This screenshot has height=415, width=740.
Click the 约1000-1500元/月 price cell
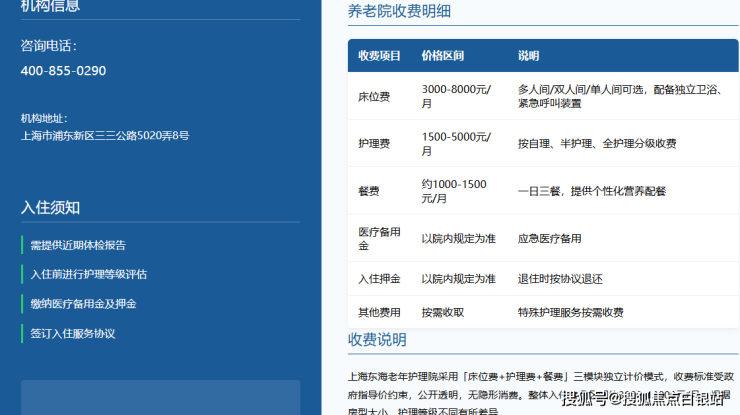click(454, 191)
